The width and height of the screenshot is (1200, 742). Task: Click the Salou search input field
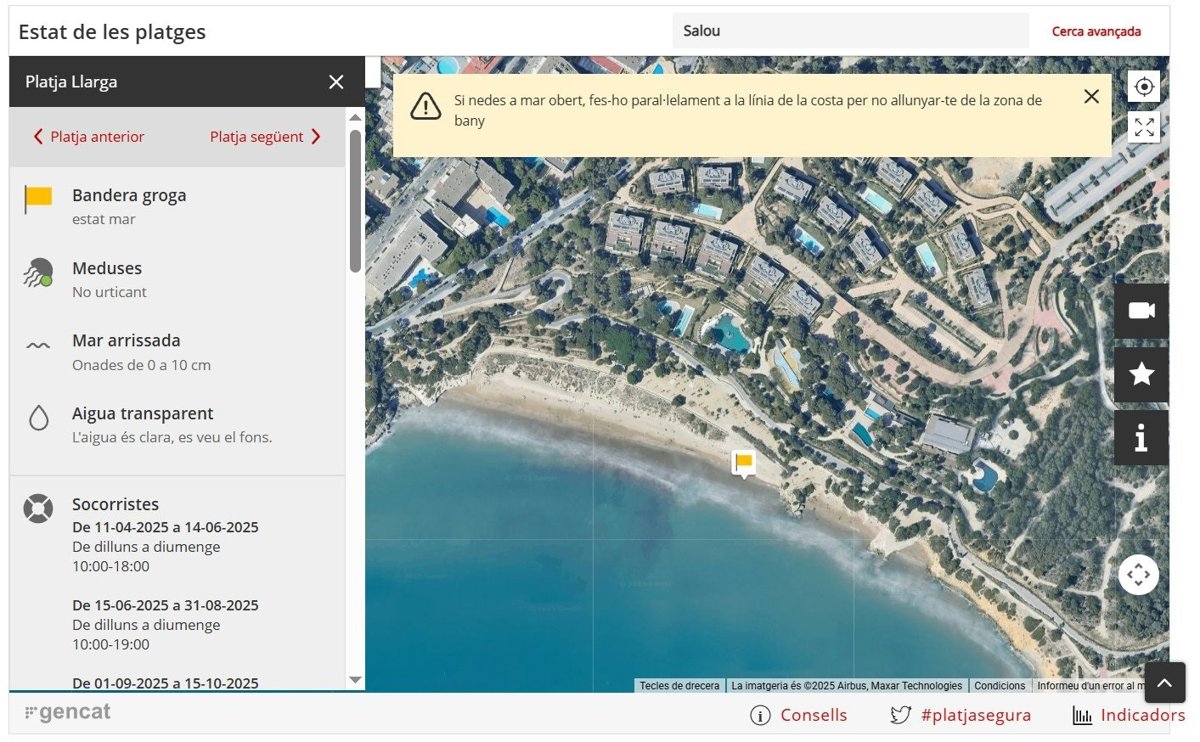[x=850, y=31]
